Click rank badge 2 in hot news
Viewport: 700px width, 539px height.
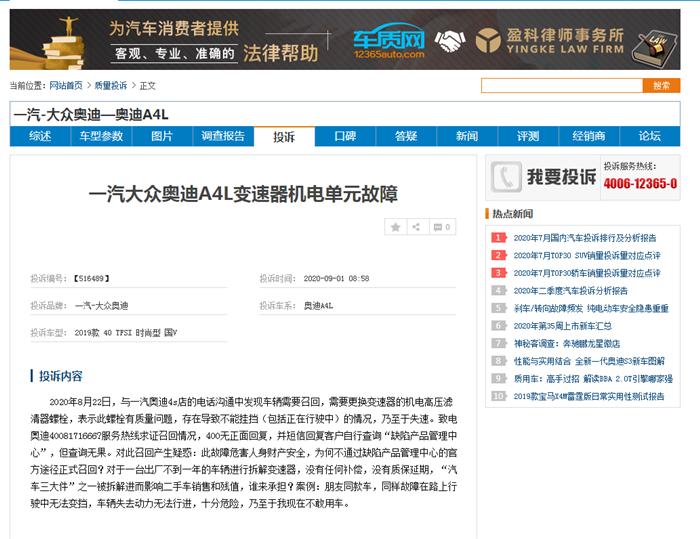[498, 255]
